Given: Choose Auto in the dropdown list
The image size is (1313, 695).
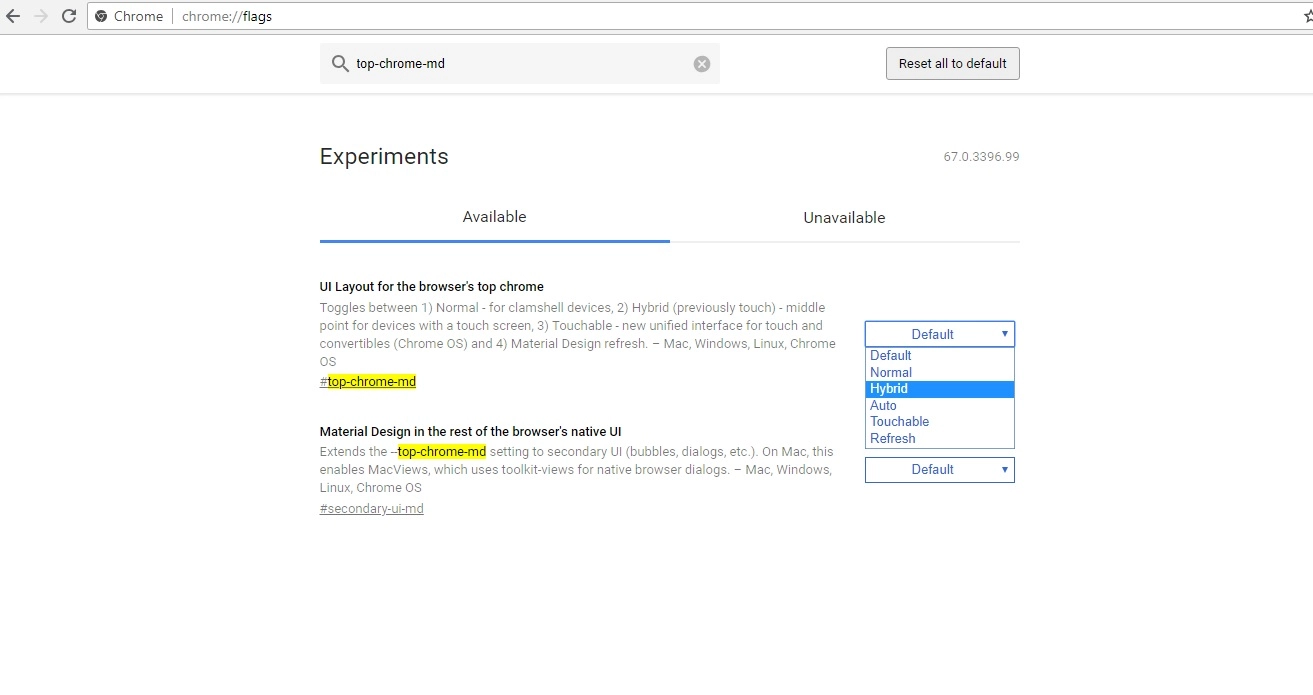Looking at the screenshot, I should 939,405.
